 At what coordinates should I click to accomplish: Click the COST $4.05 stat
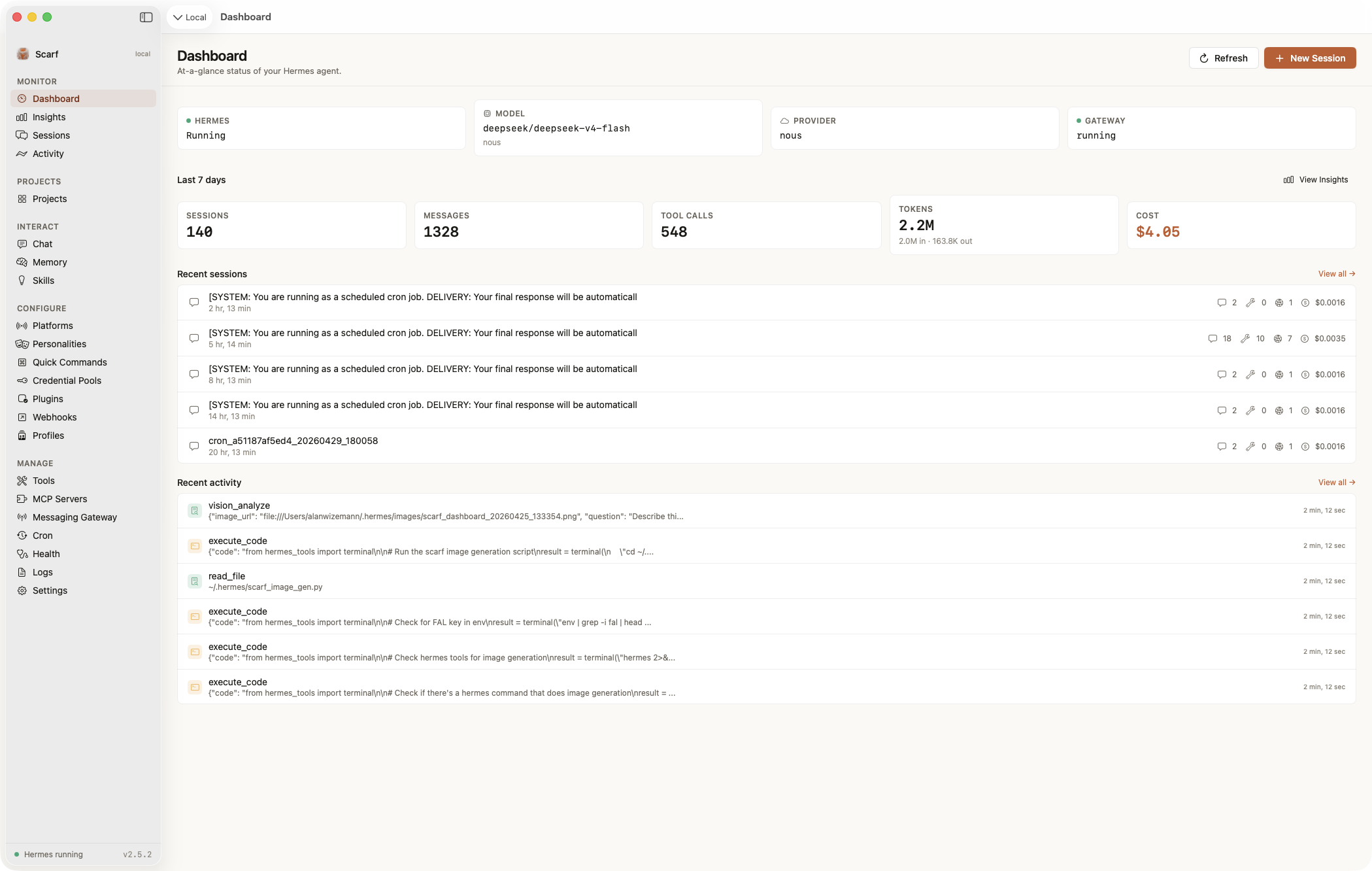click(x=1241, y=225)
